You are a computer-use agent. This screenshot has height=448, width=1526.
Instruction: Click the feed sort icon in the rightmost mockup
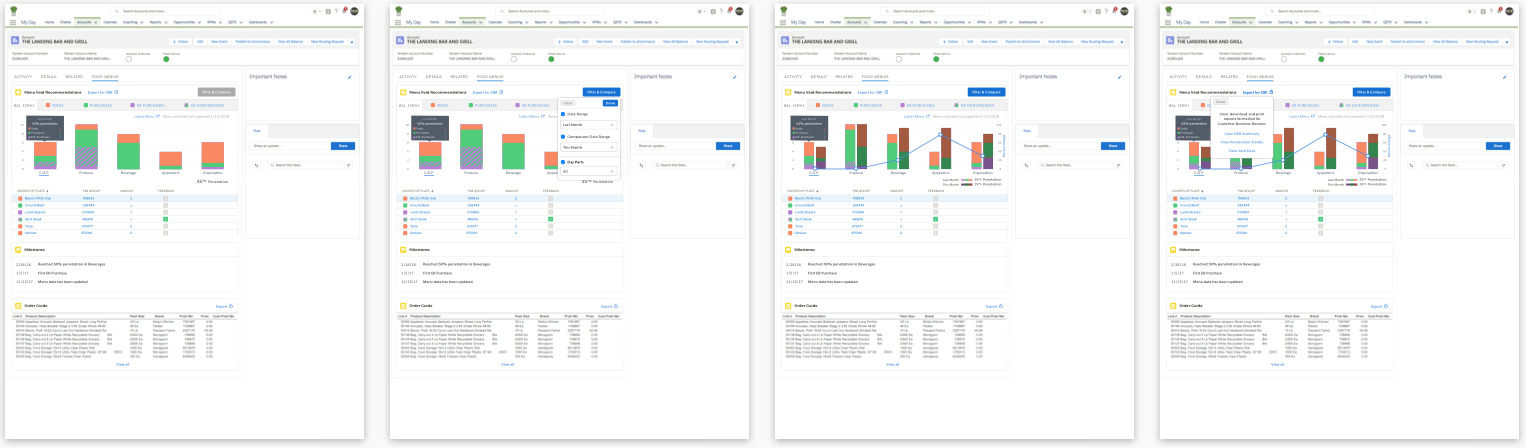pyautogui.click(x=1411, y=164)
